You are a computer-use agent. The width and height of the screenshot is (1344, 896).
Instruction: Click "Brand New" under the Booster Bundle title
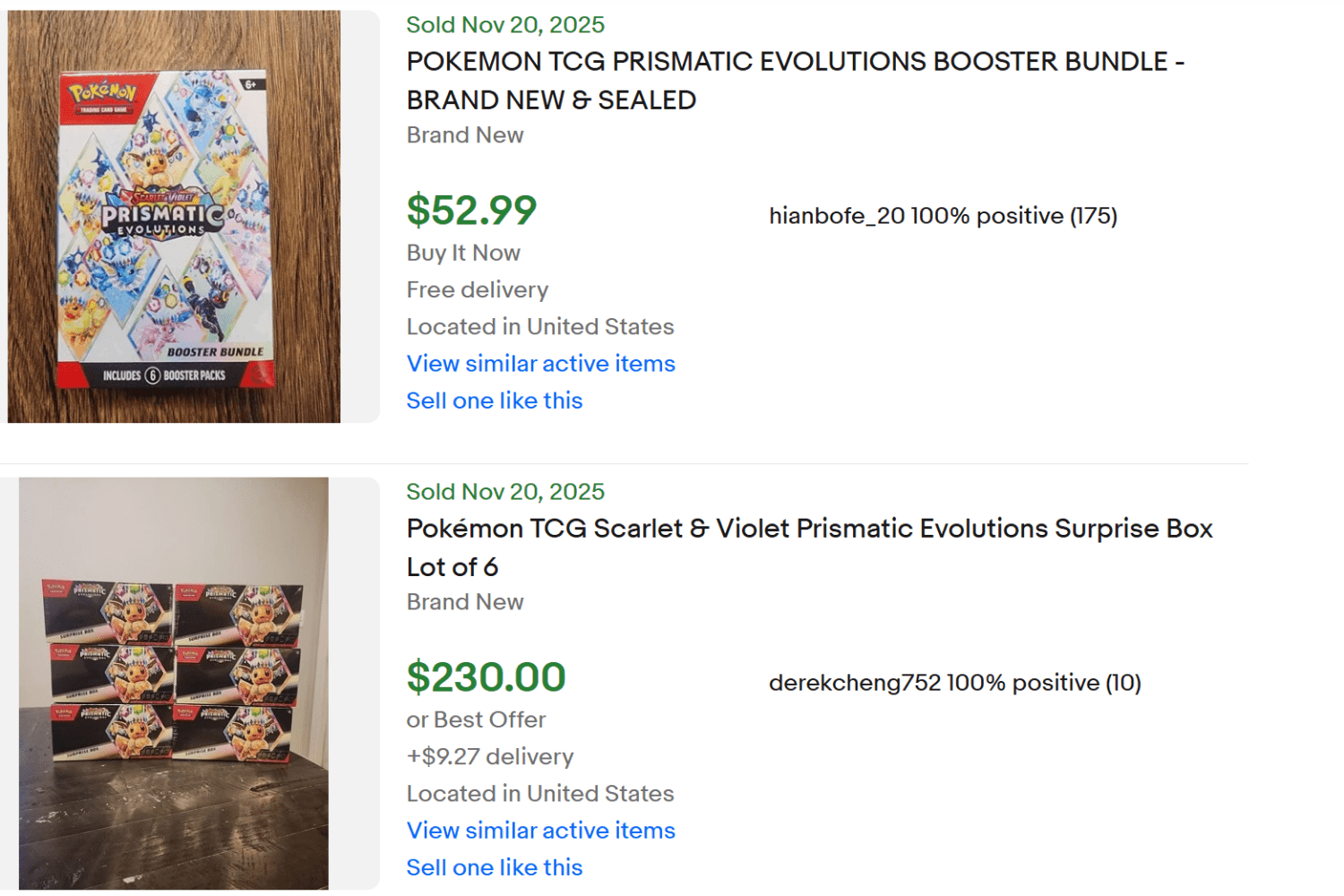pyautogui.click(x=464, y=135)
